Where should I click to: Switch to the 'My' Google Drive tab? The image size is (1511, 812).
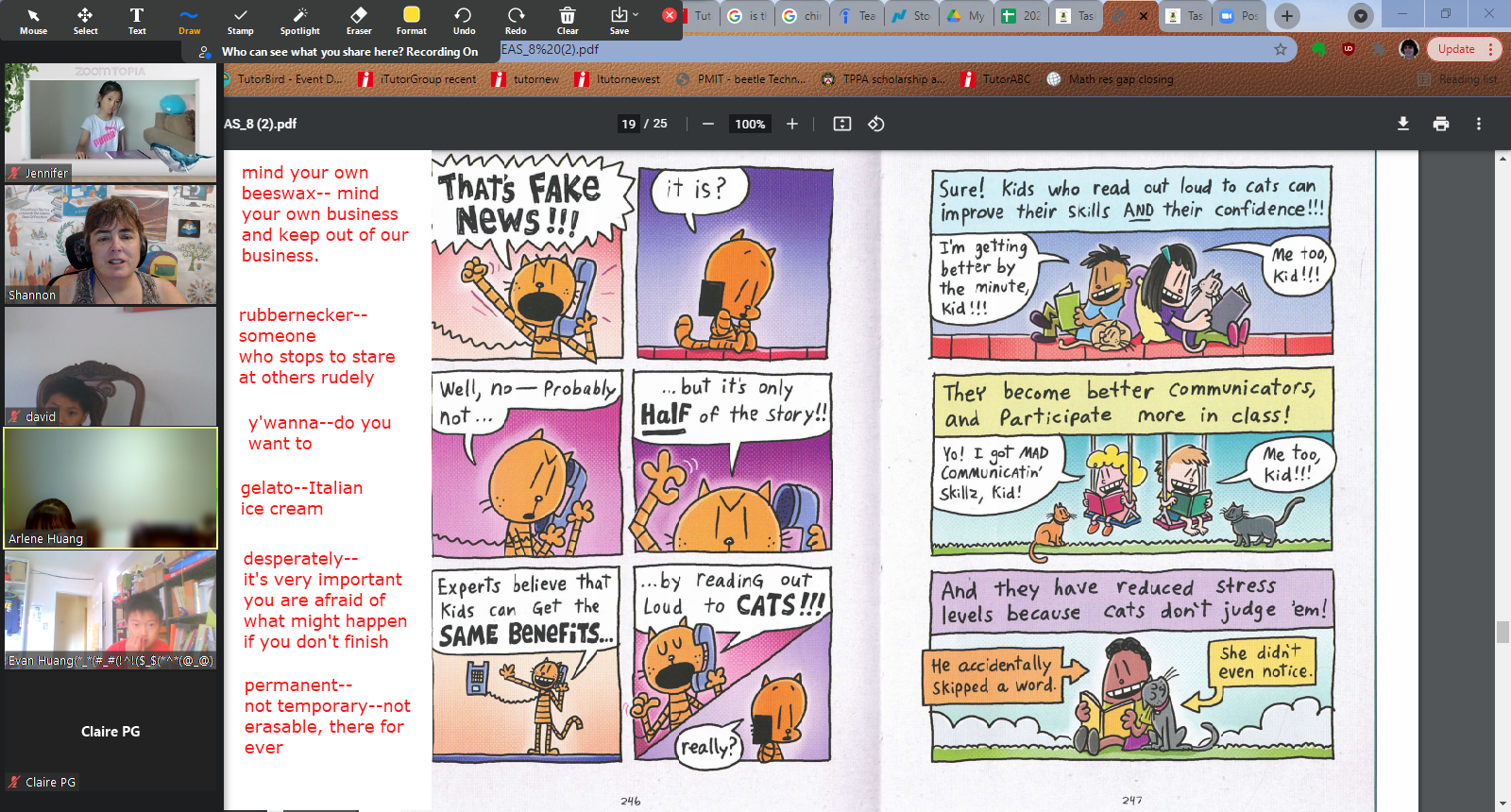pos(967,16)
